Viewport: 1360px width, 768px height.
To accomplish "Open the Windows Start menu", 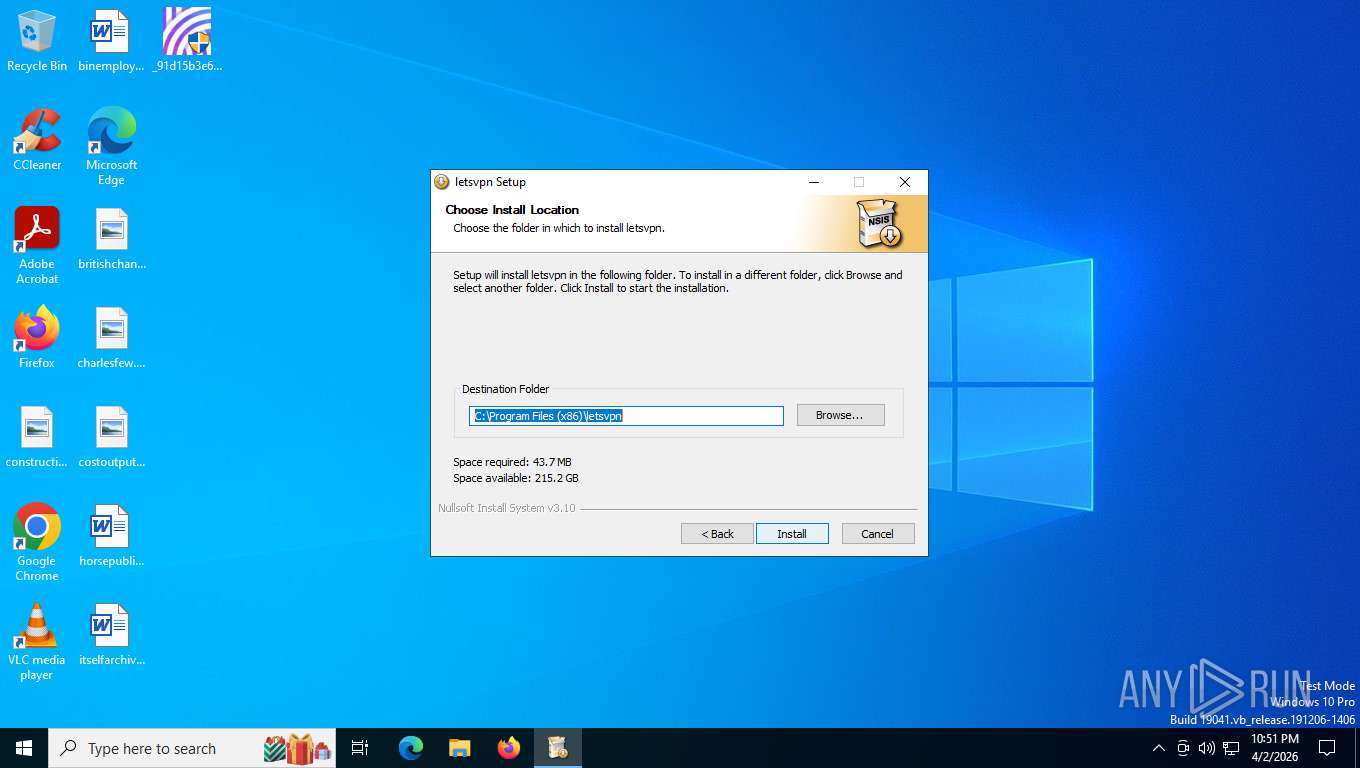I will pos(24,748).
